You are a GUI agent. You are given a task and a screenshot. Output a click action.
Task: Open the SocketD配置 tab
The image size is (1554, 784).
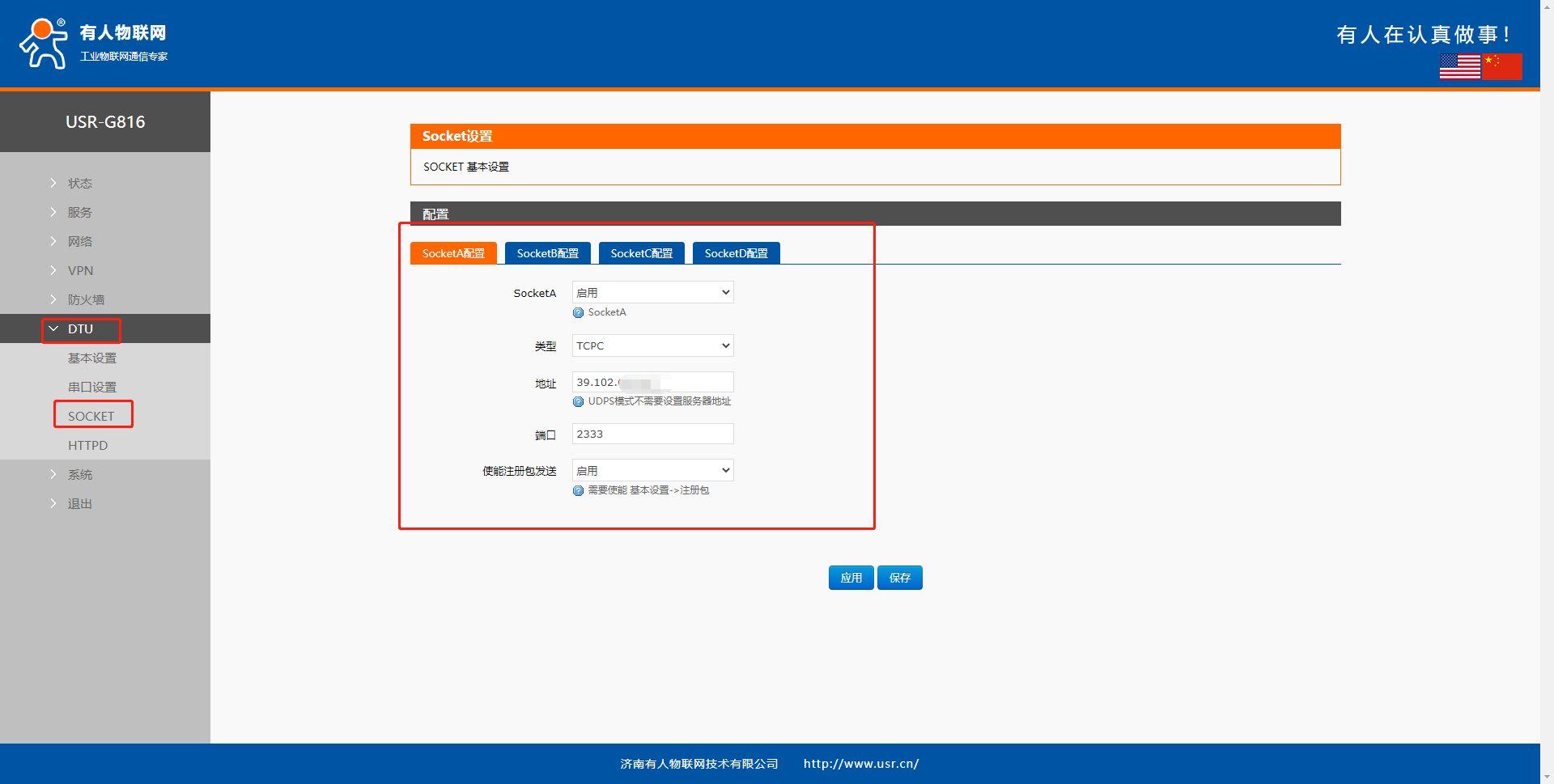736,253
